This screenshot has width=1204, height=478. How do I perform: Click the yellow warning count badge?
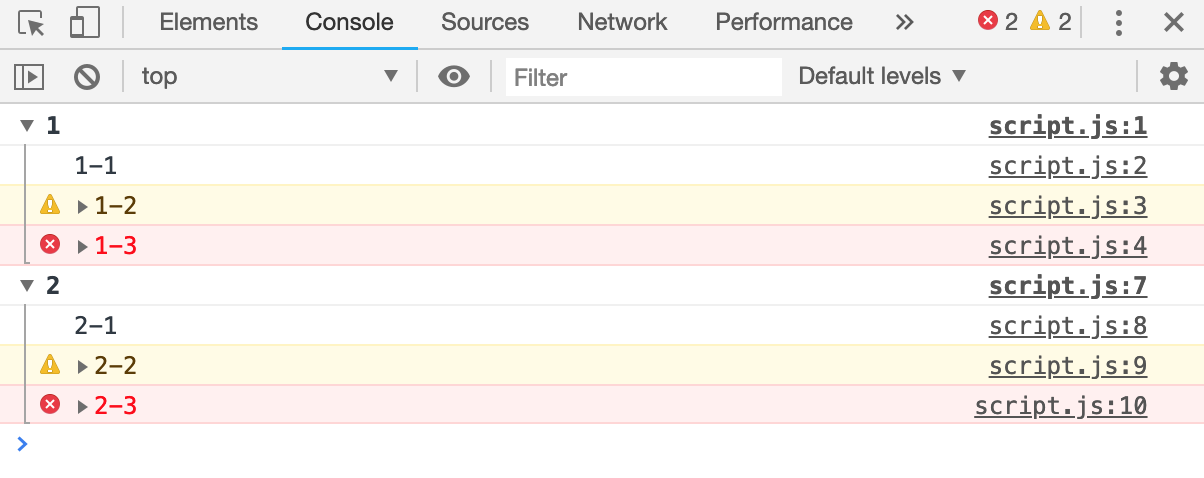tap(1051, 22)
